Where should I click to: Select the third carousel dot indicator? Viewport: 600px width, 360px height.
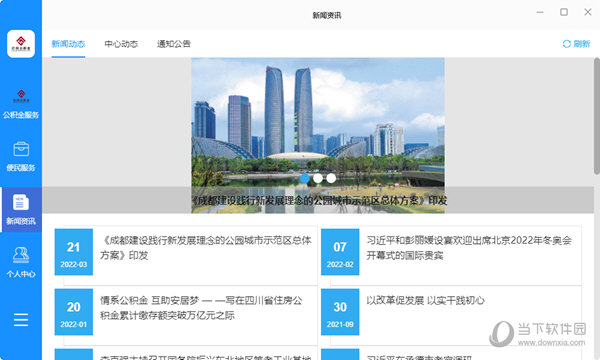331,178
